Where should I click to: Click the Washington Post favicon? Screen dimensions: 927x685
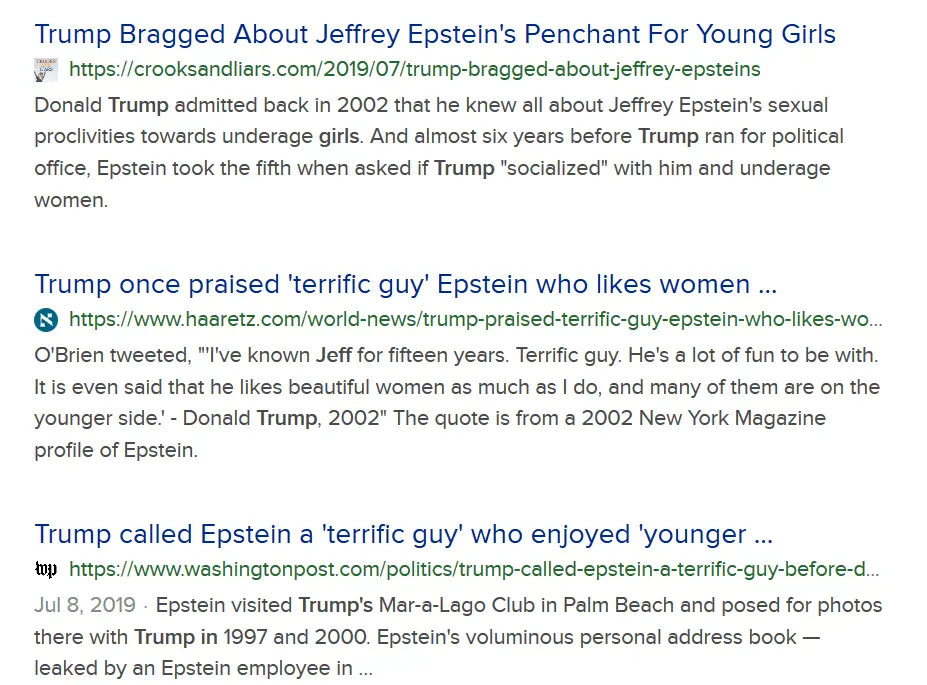pos(46,570)
